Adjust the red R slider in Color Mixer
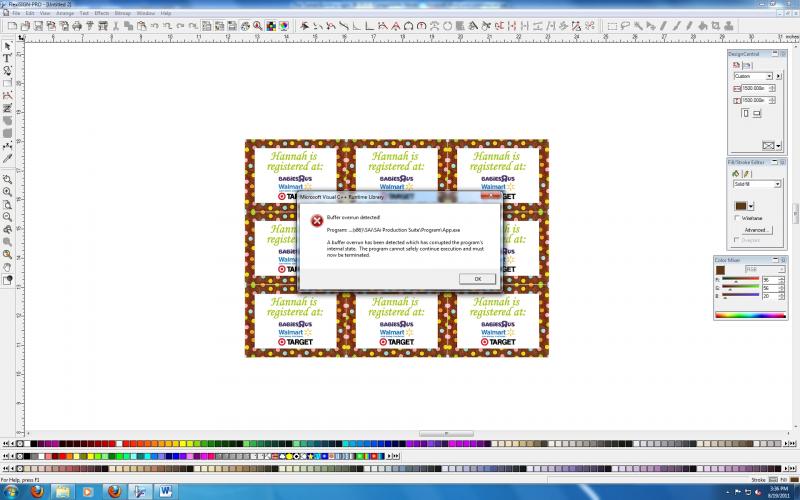This screenshot has height=500, width=800. pos(740,279)
